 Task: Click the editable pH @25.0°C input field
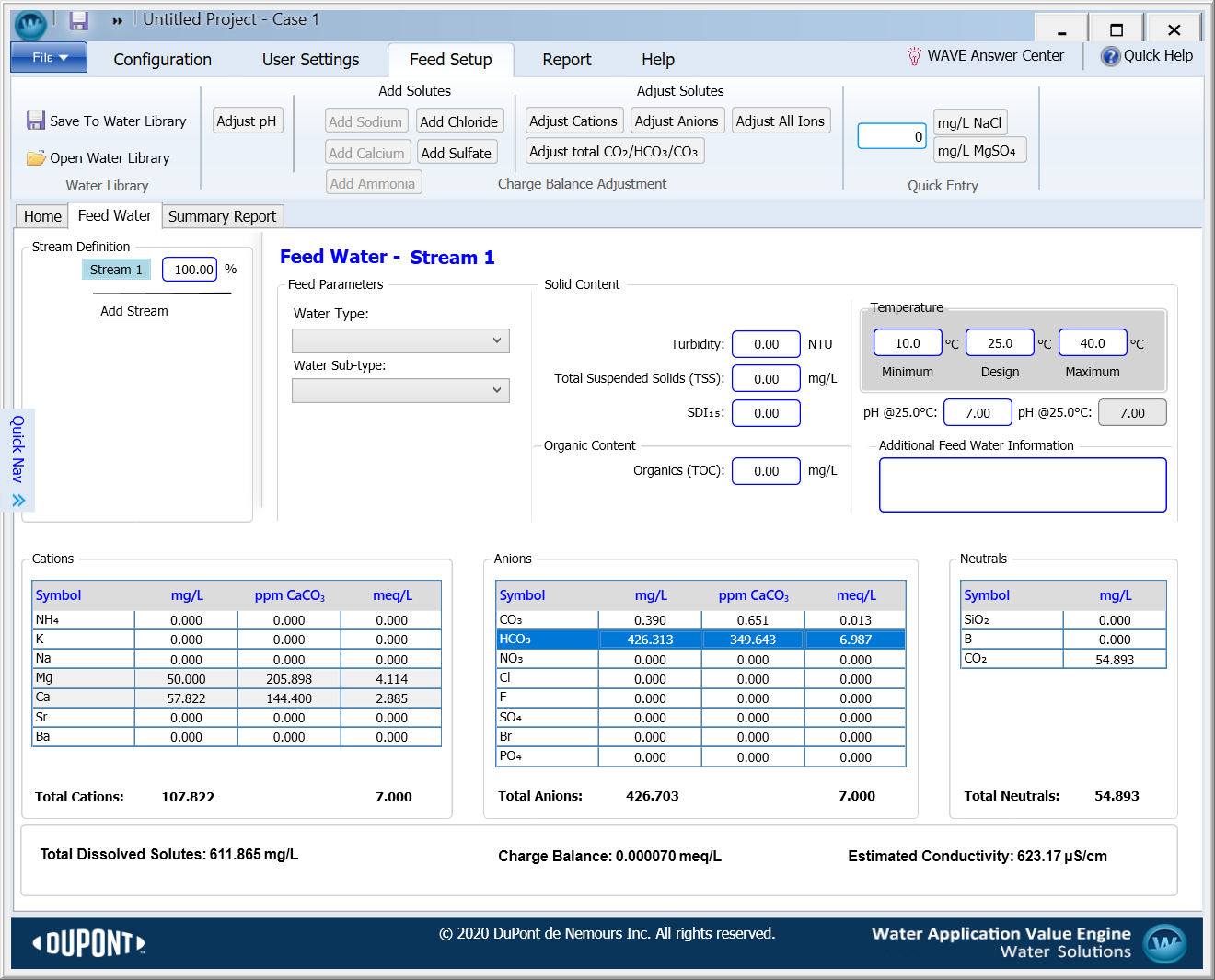click(x=978, y=412)
